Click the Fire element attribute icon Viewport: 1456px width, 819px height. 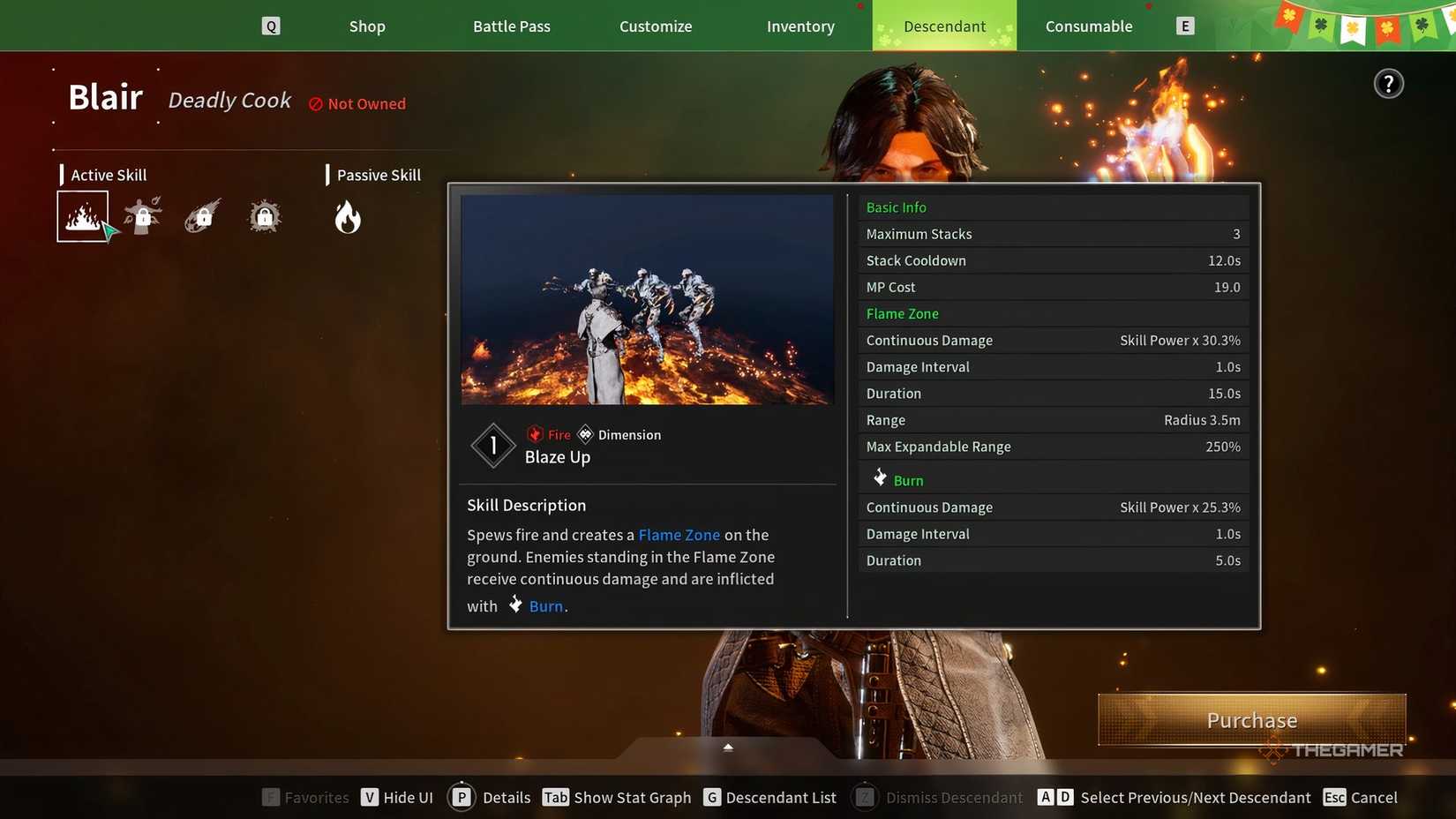[535, 434]
